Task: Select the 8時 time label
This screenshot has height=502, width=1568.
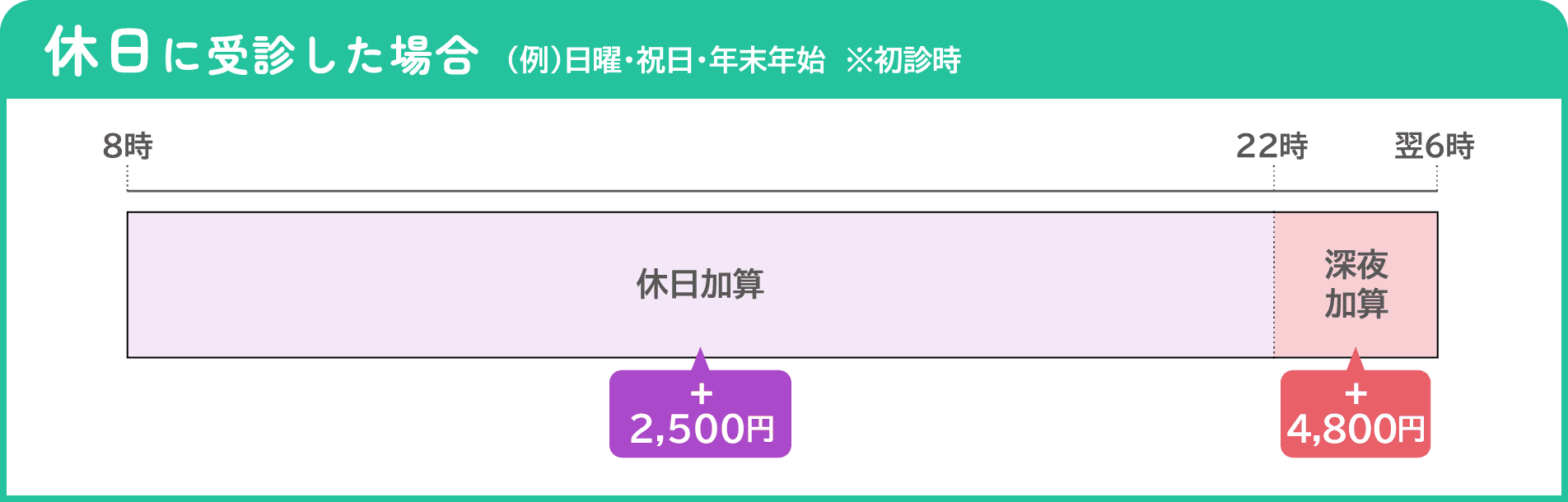Action: pyautogui.click(x=128, y=146)
